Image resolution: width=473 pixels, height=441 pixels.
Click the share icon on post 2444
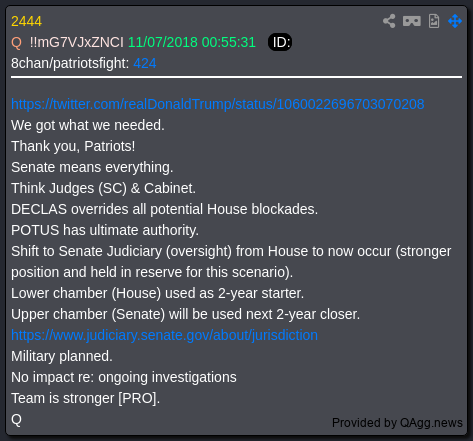389,21
